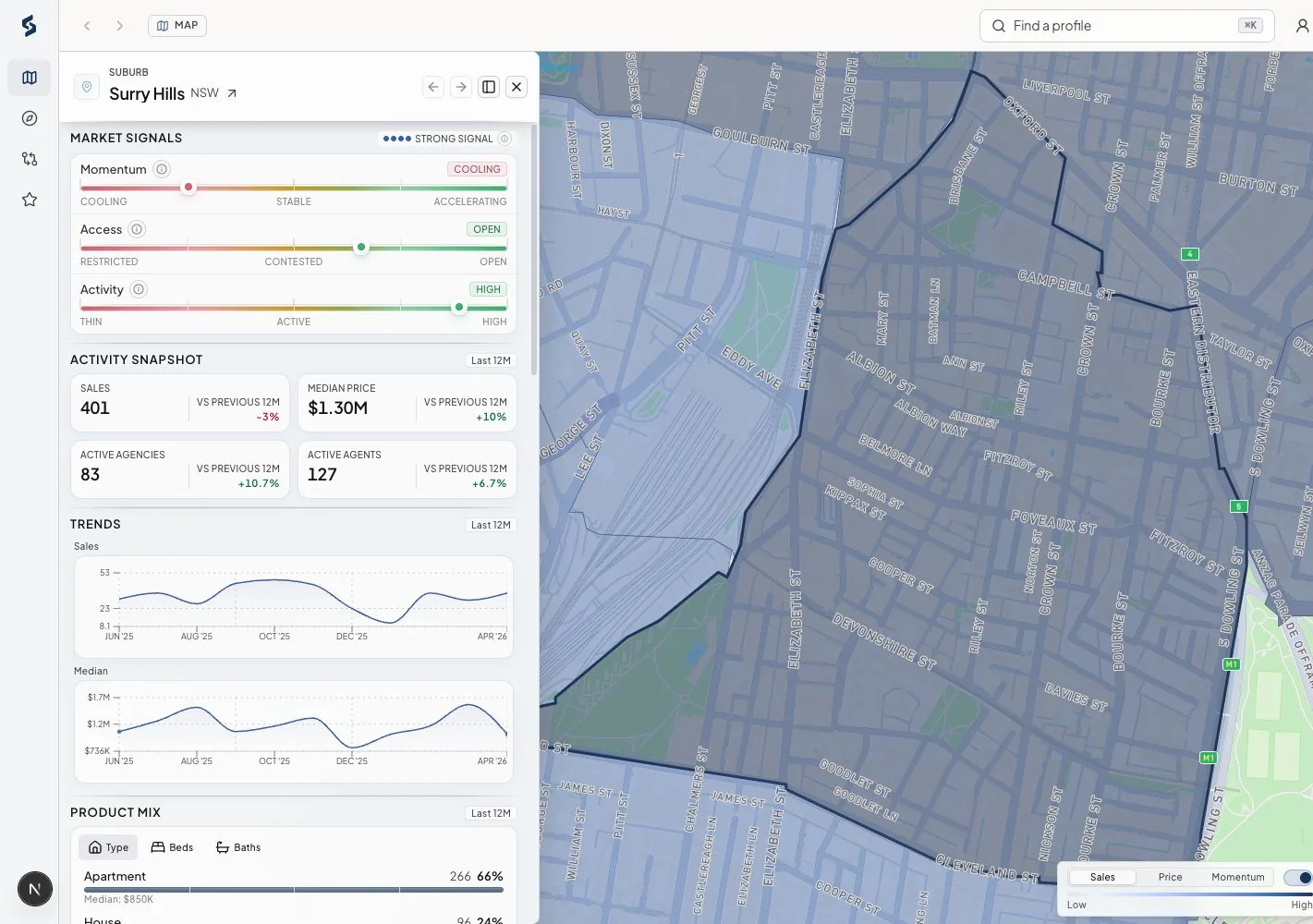Select the Sales 401 card
1313x924 pixels.
[180, 403]
